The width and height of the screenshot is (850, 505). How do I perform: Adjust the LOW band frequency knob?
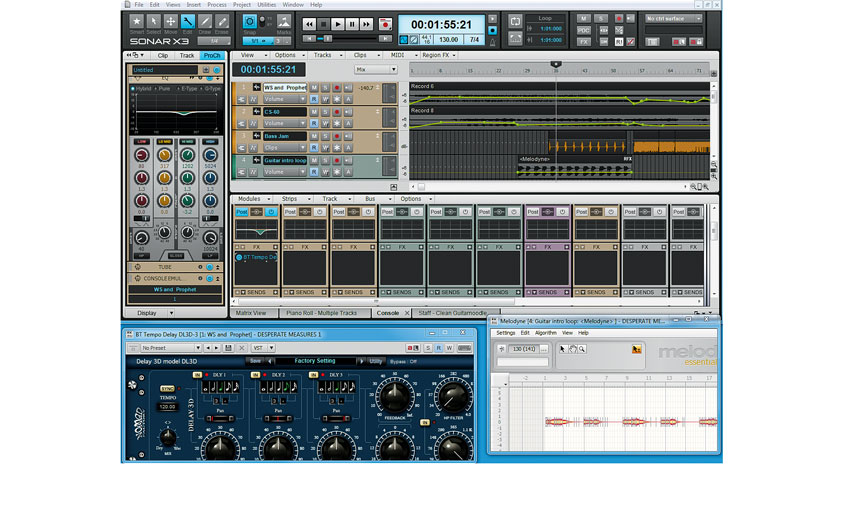pos(141,156)
